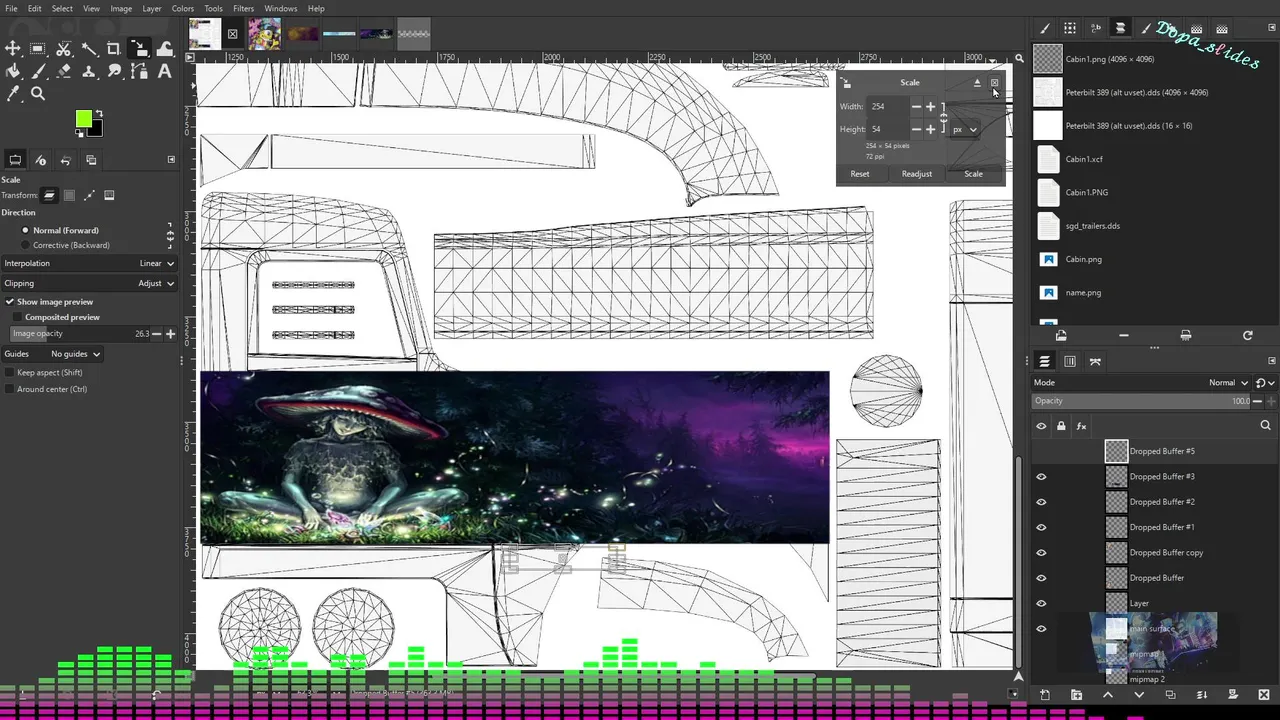1280x720 pixels.
Task: Click the layer search magnifier icon
Action: pos(1265,426)
